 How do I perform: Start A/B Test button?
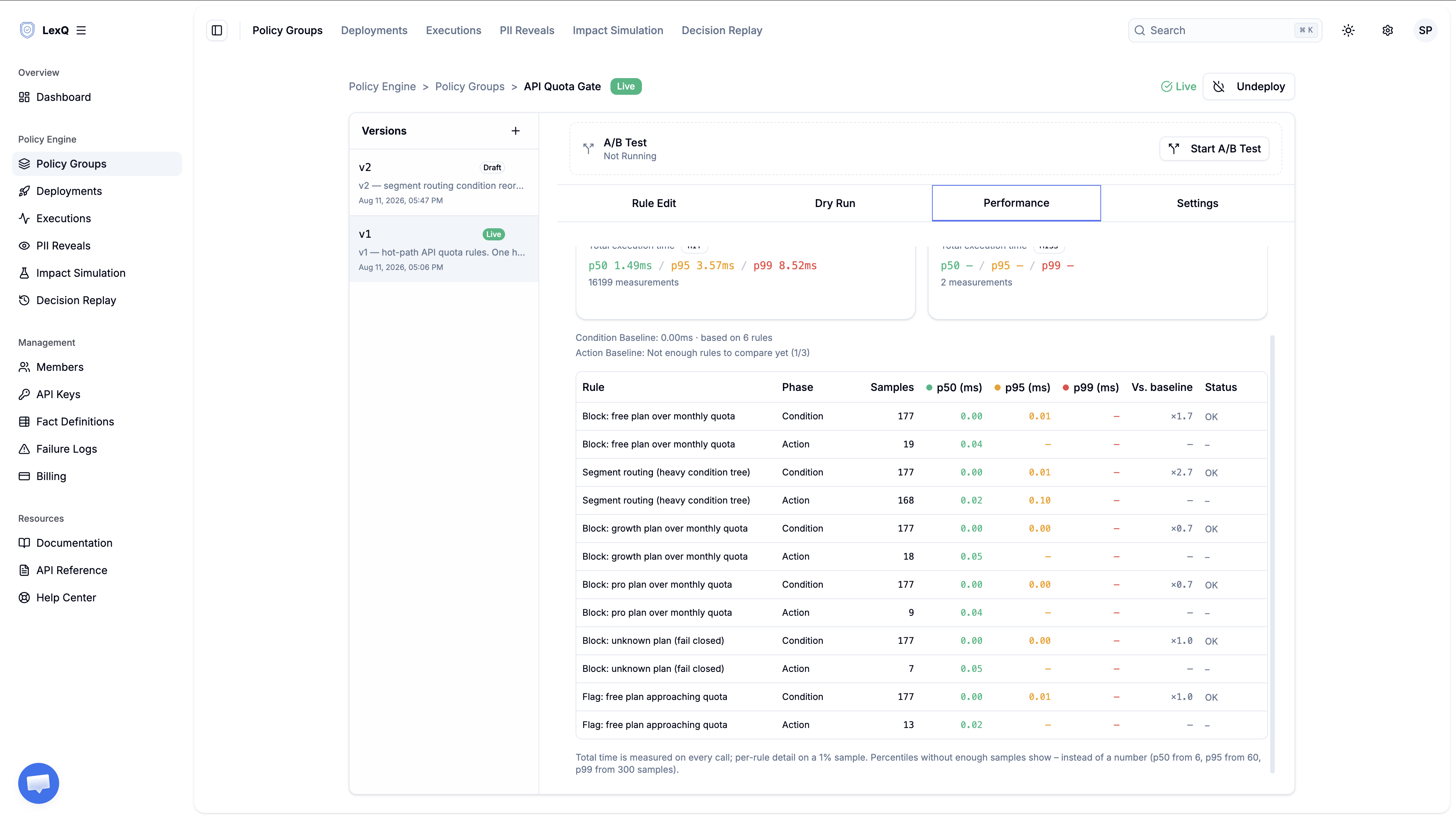click(1214, 149)
